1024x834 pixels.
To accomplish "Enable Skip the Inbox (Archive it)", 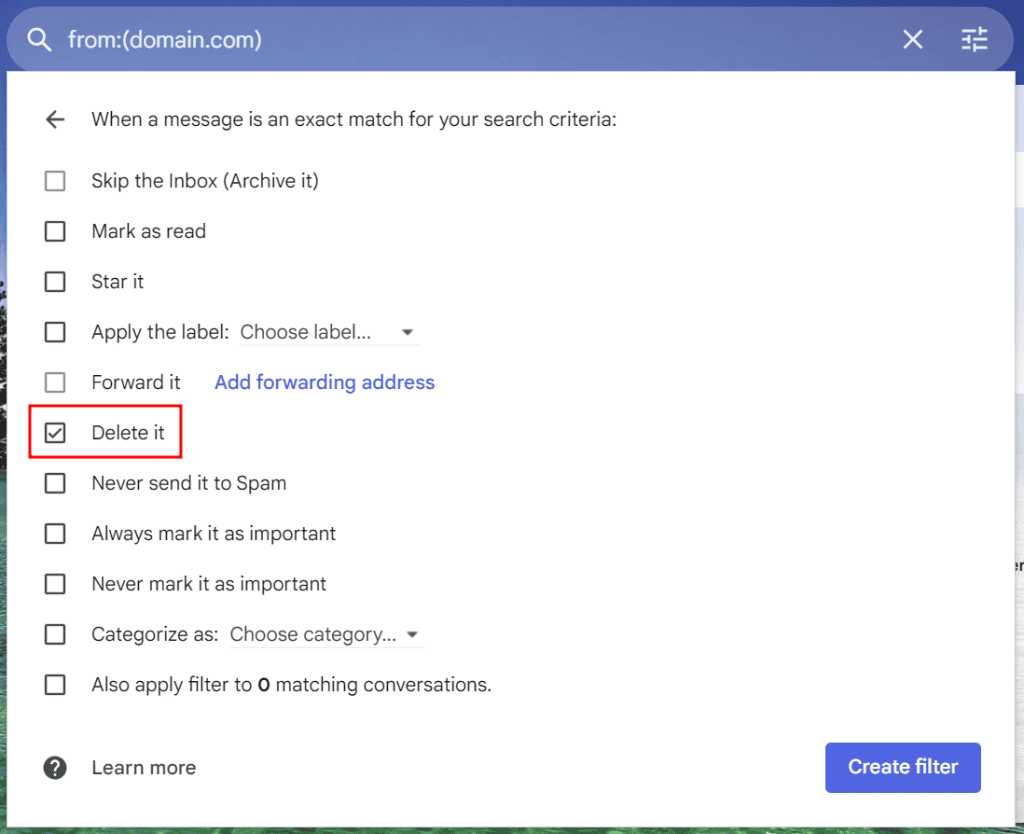I will click(55, 181).
